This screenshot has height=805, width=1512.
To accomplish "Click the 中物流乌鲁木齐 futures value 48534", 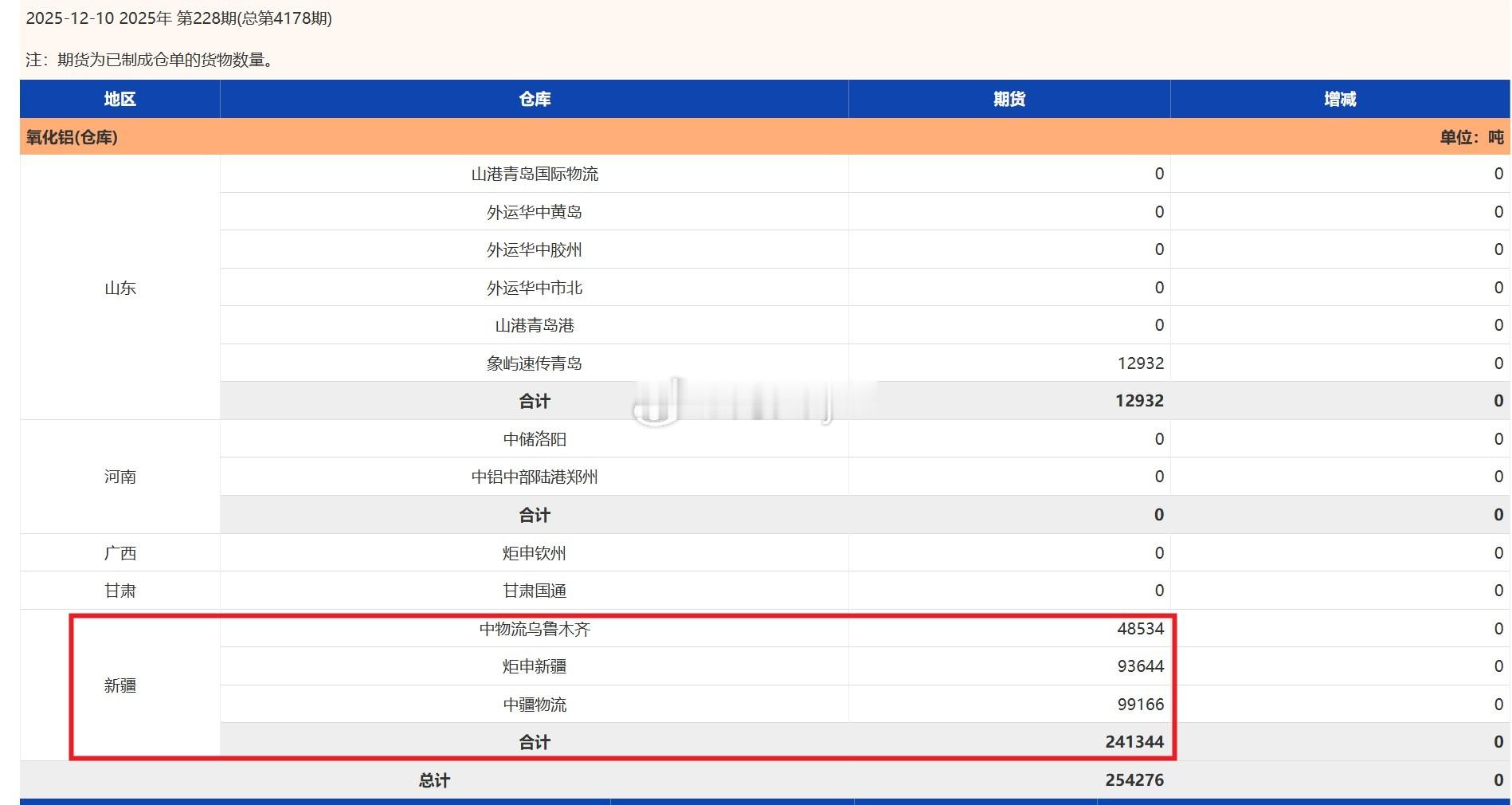I will click(x=1141, y=628).
